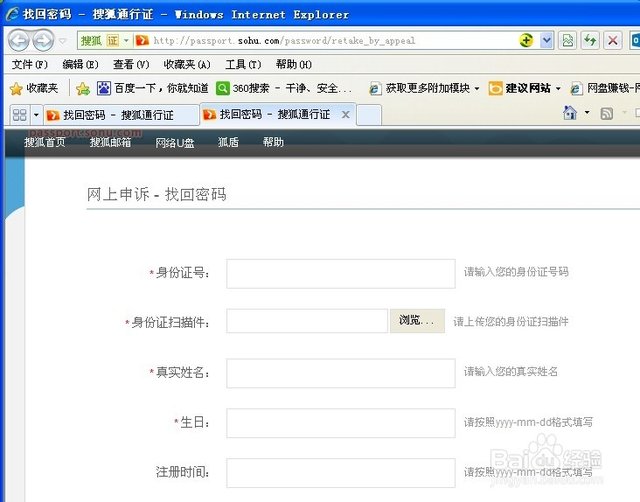Click the 身份证扫描件 file path field
The width and height of the screenshot is (640, 502).
(307, 321)
